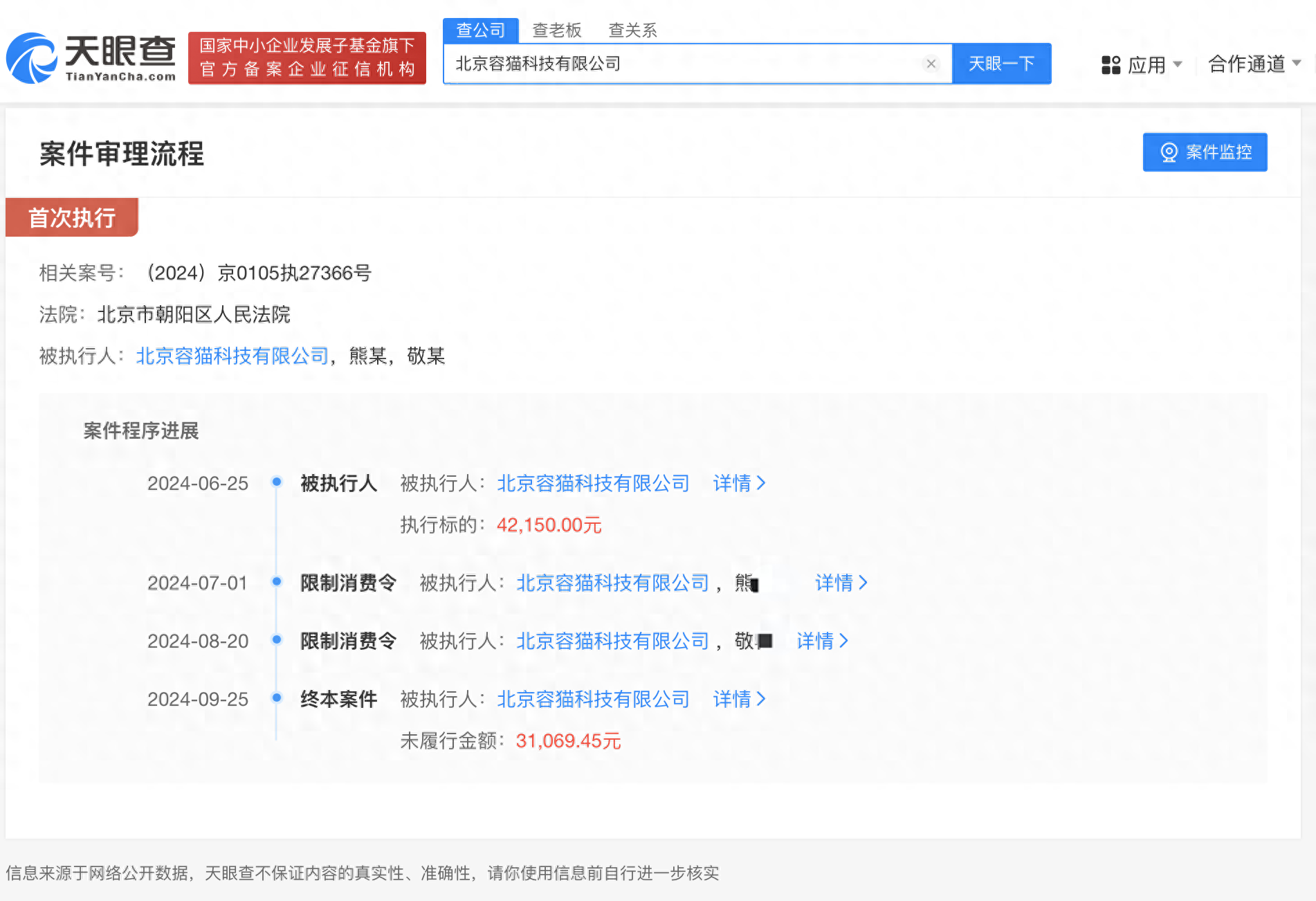Focus the company search input field

click(x=685, y=64)
